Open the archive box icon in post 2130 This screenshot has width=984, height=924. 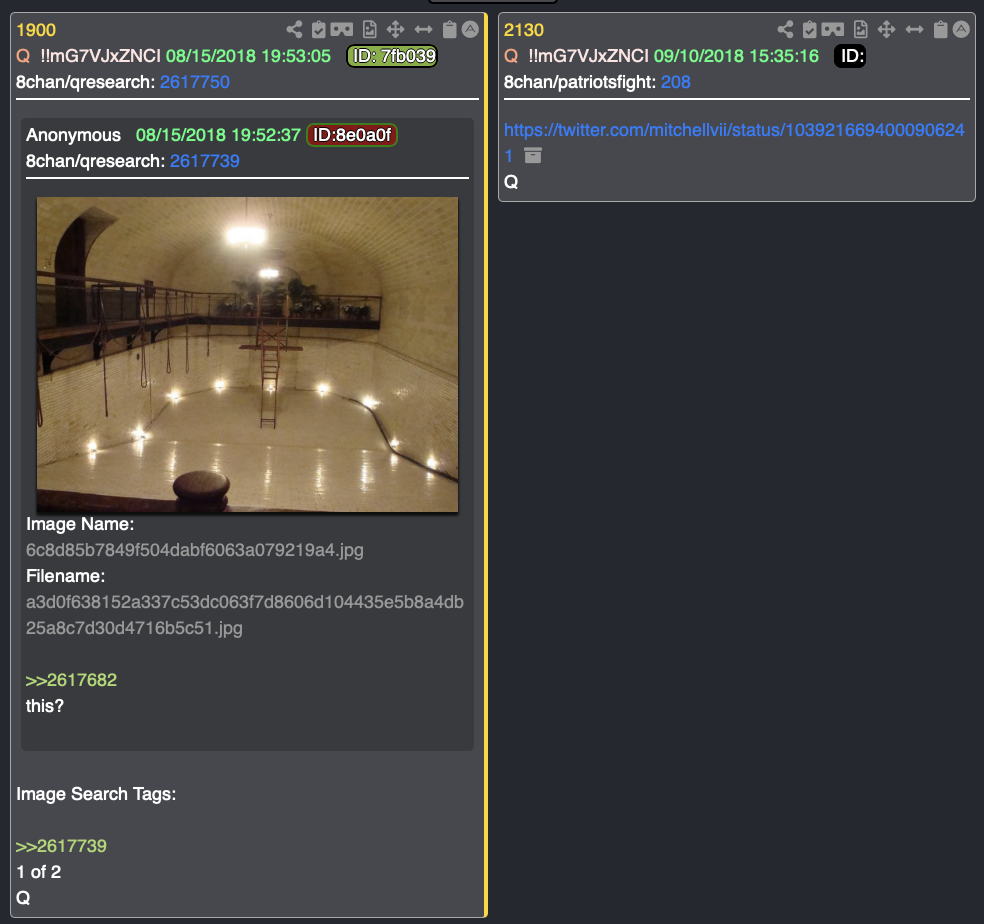point(533,155)
